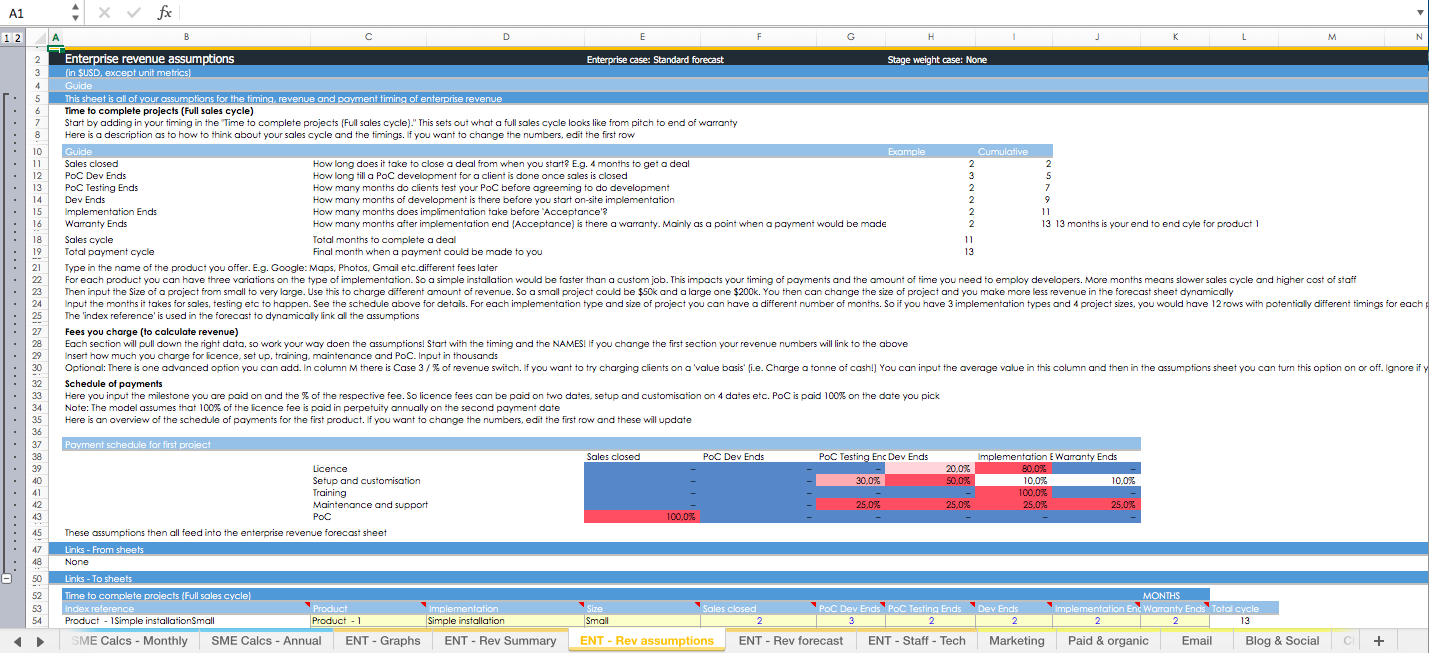Click outline level 1 button
1429x653 pixels.
pyautogui.click(x=6, y=38)
